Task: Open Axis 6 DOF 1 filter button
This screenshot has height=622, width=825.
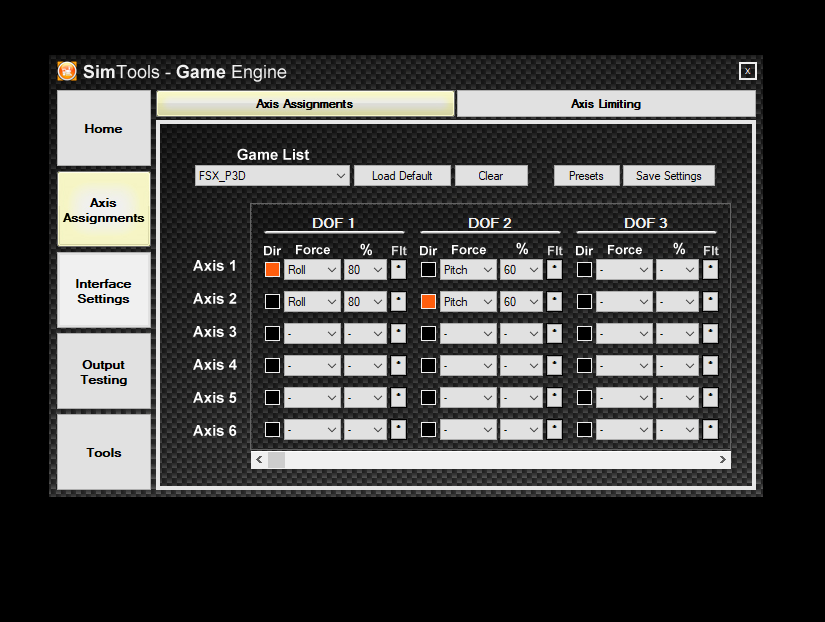Action: 398,429
